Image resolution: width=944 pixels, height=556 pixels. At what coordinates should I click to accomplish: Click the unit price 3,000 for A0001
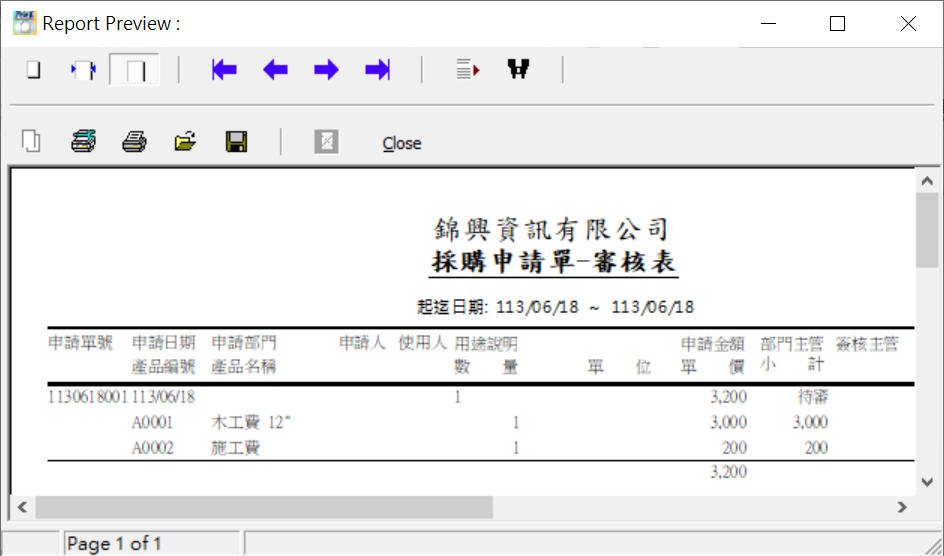pyautogui.click(x=728, y=422)
